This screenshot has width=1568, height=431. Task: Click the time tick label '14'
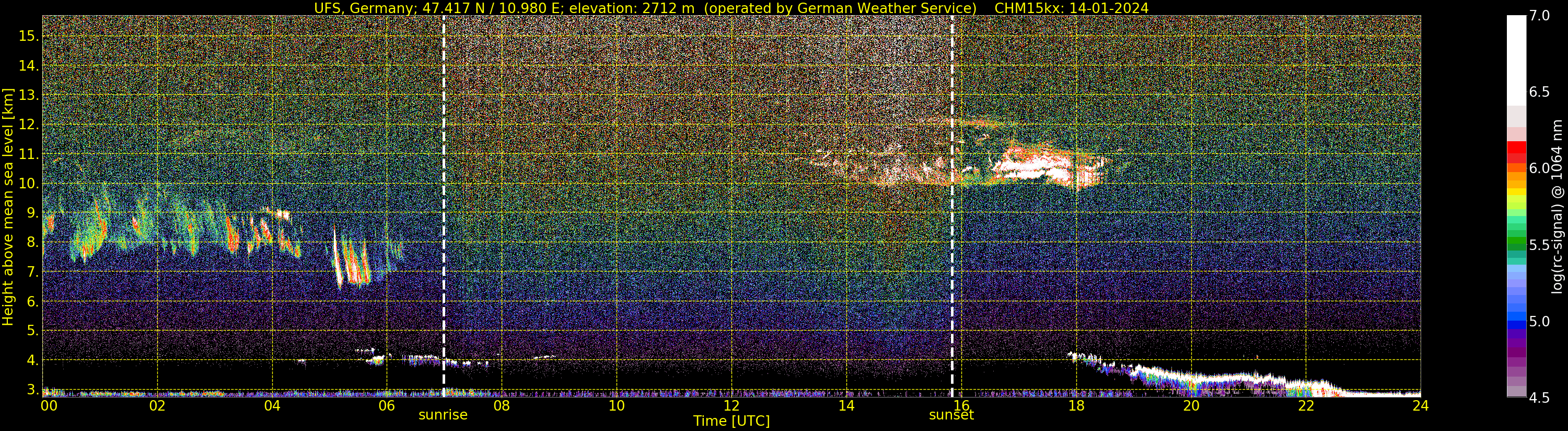(846, 405)
